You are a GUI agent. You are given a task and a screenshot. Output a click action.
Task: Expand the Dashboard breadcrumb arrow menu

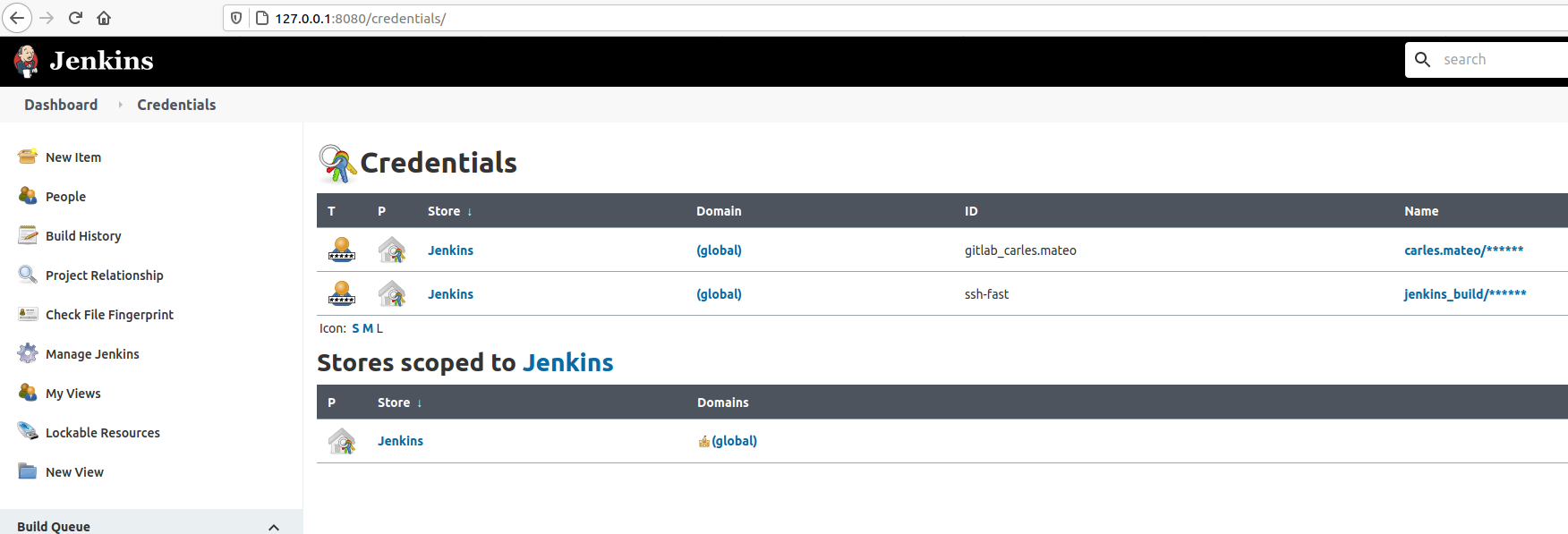[x=120, y=105]
